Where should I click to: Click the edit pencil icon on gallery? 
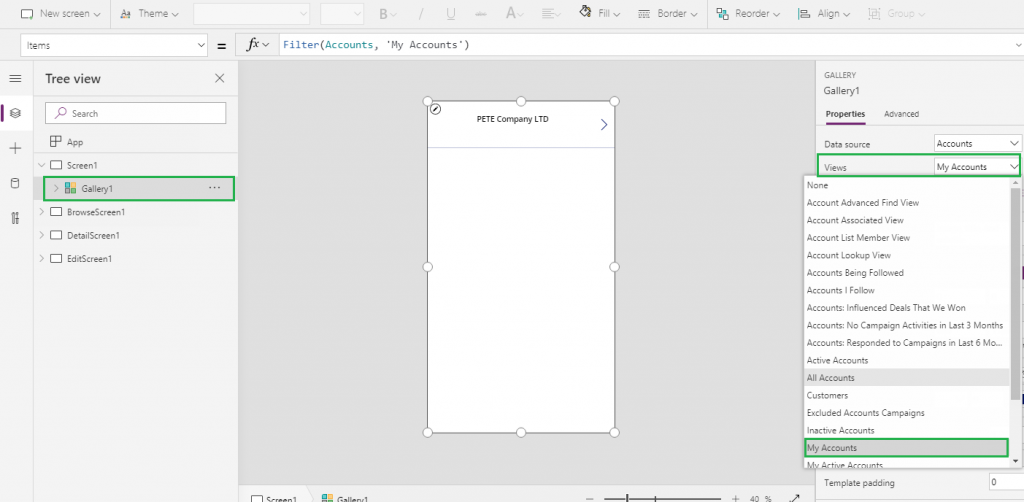point(436,109)
